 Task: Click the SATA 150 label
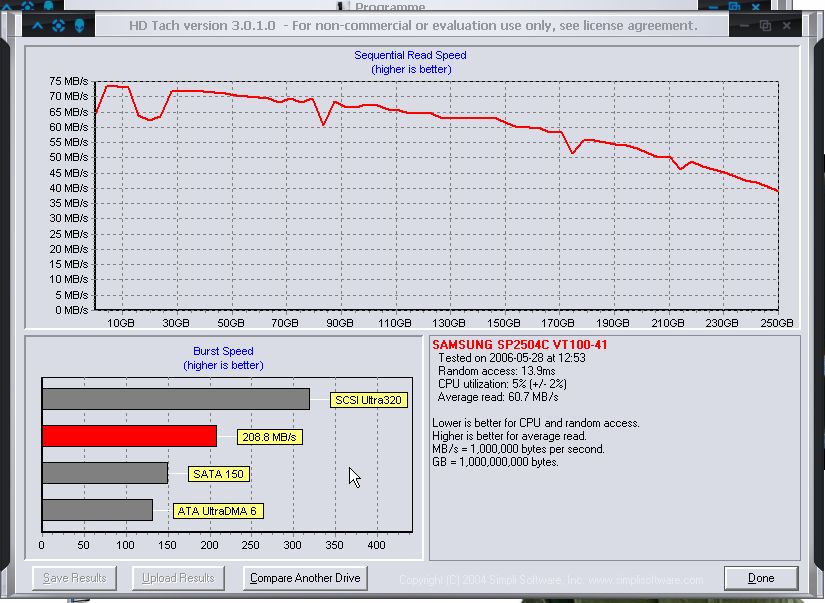pos(218,474)
